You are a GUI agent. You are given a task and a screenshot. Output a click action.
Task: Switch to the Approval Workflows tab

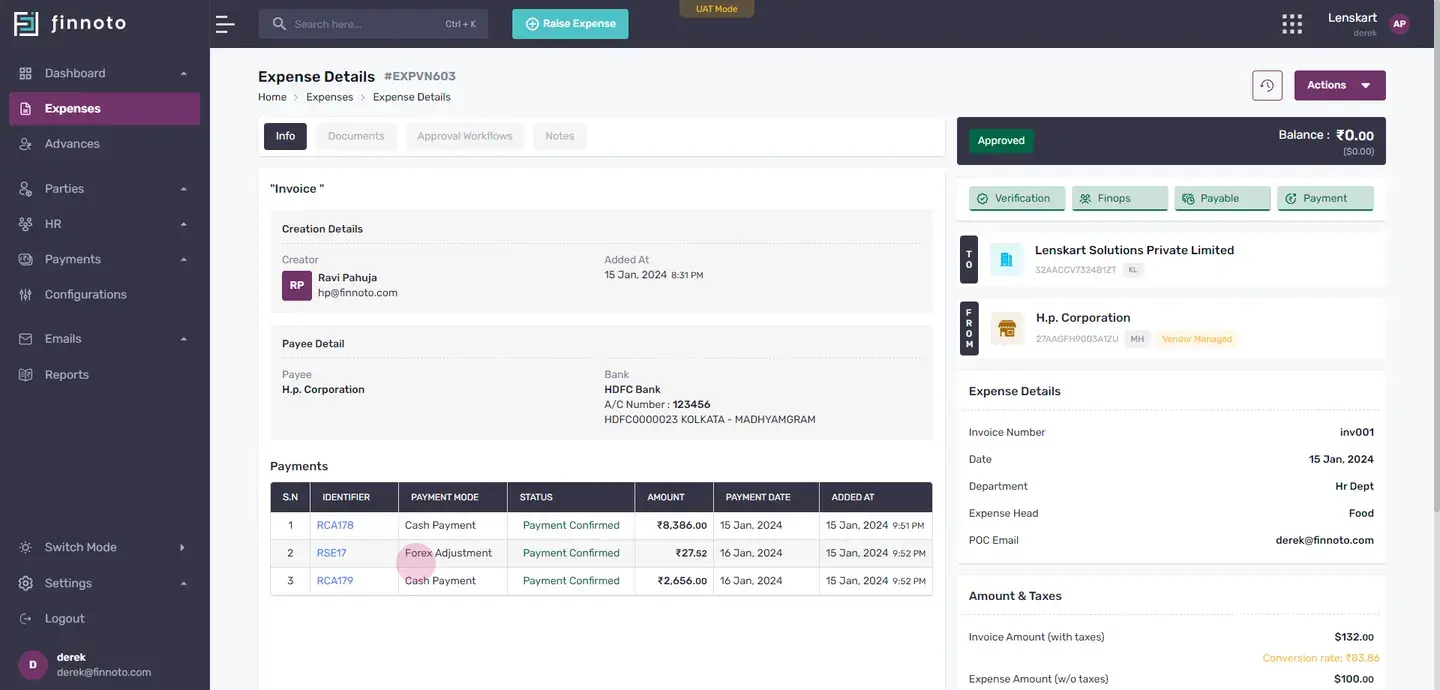(x=465, y=136)
